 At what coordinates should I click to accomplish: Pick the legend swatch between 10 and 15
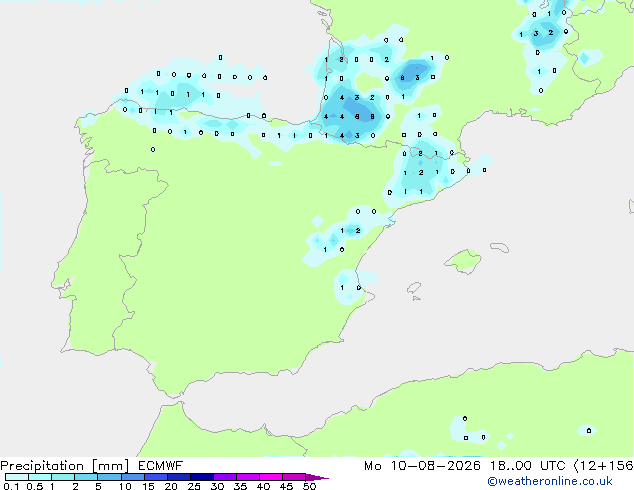click(x=132, y=477)
